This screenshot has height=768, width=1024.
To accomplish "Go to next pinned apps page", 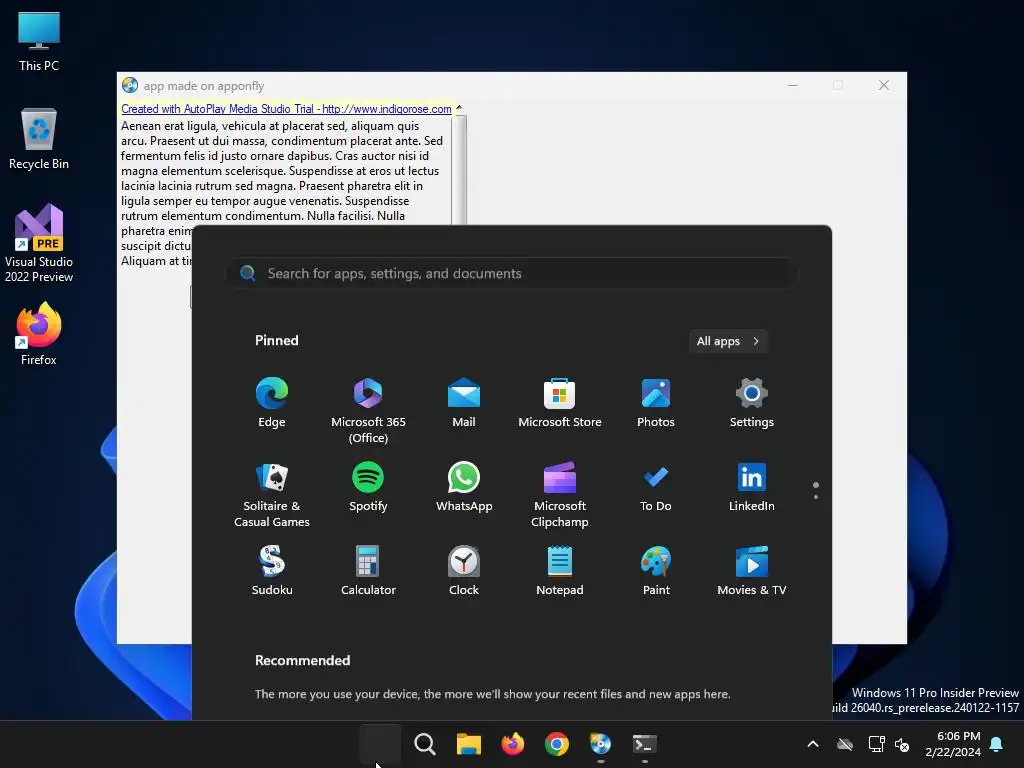I will point(816,497).
